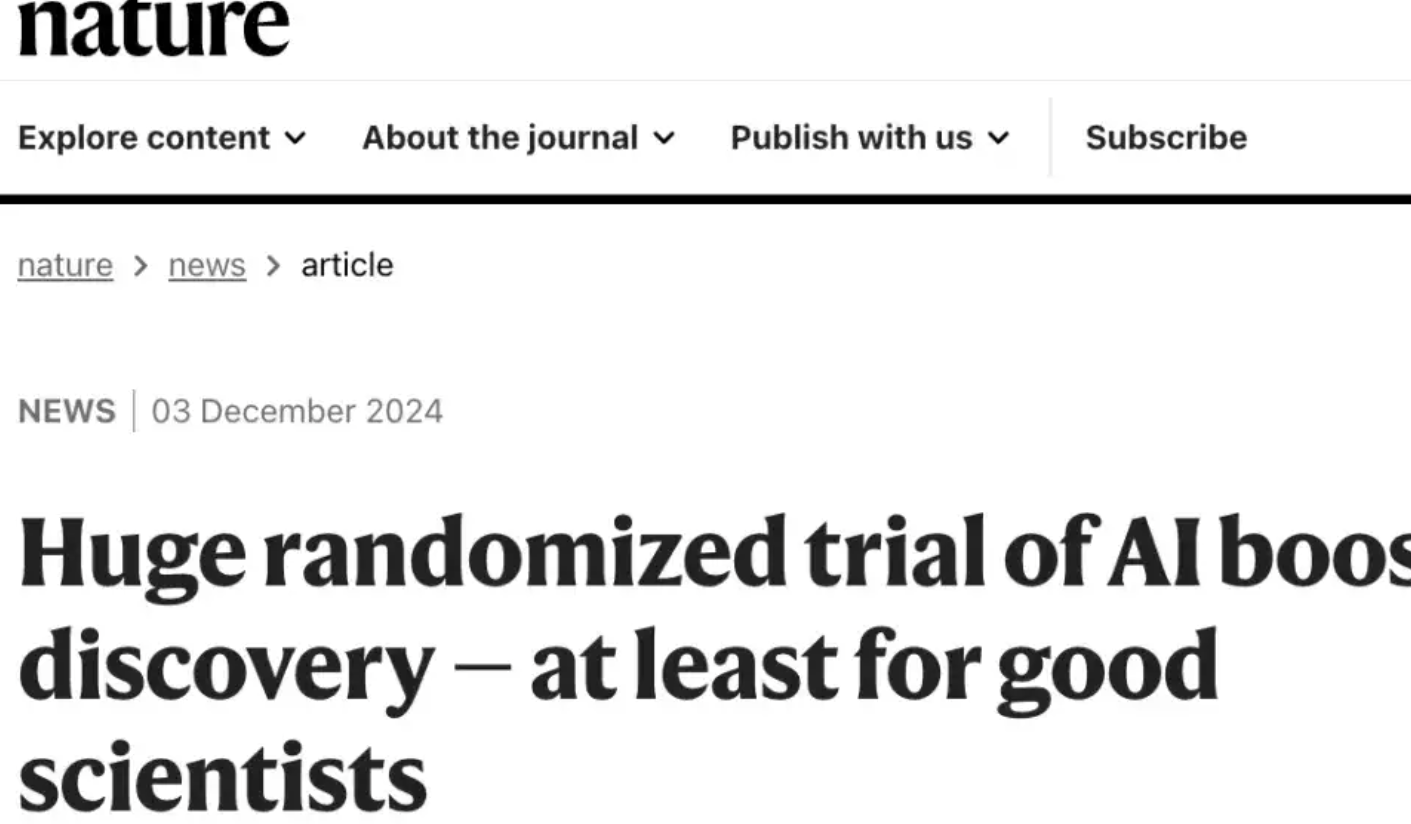Screen dimensions: 1411x824
Task: Go to the nature breadcrumb link
Action: point(65,265)
